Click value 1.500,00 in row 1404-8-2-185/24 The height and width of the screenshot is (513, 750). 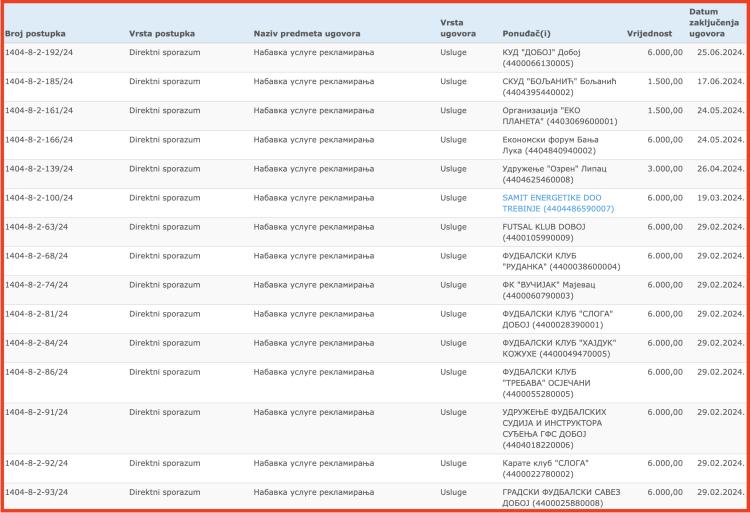665,81
